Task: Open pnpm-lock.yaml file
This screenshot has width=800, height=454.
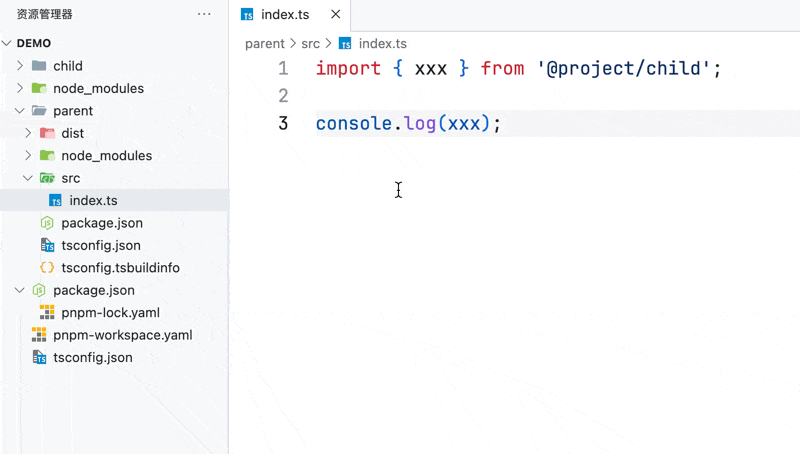Action: [x=111, y=313]
